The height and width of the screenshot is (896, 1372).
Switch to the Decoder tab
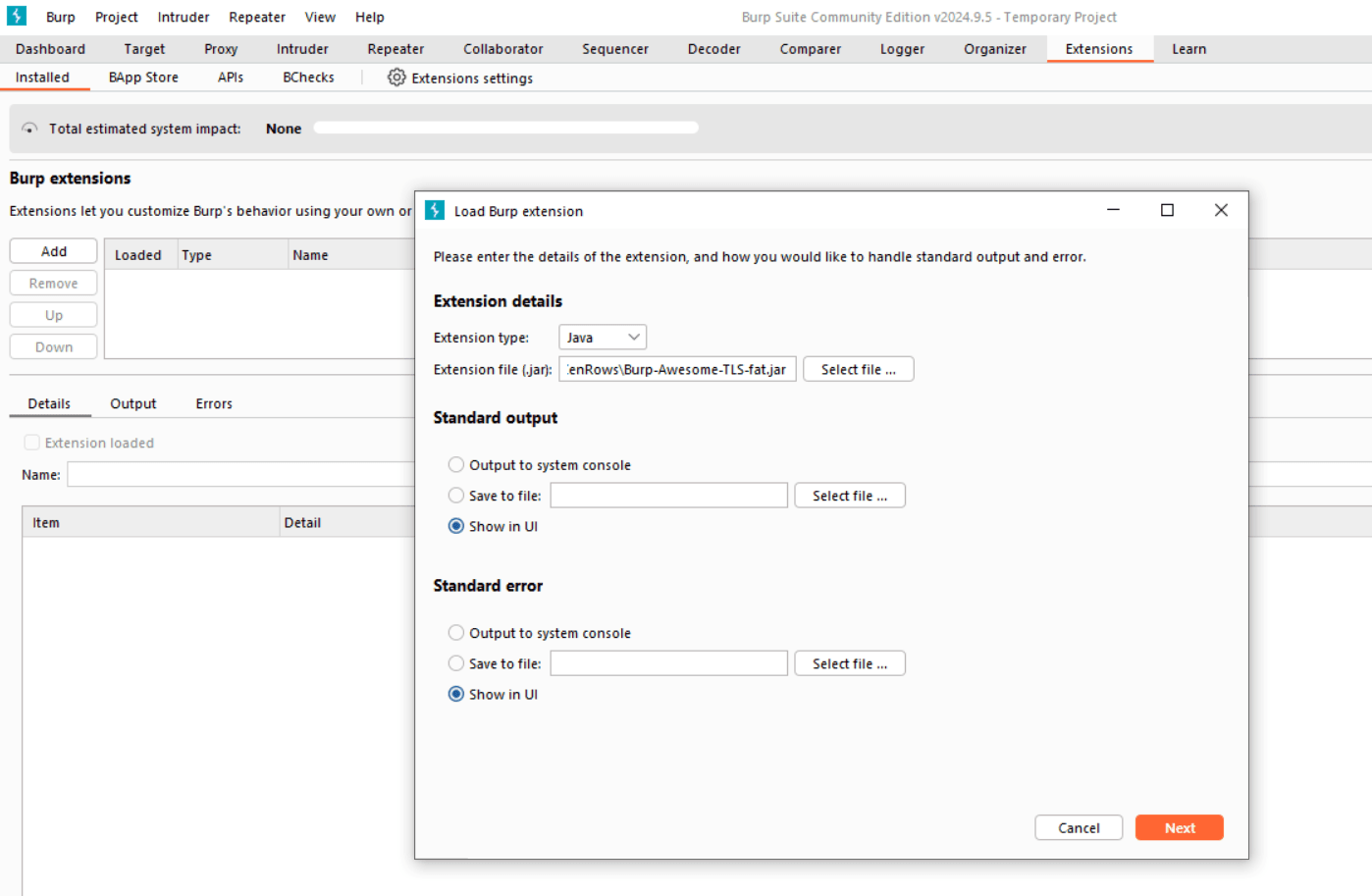714,49
